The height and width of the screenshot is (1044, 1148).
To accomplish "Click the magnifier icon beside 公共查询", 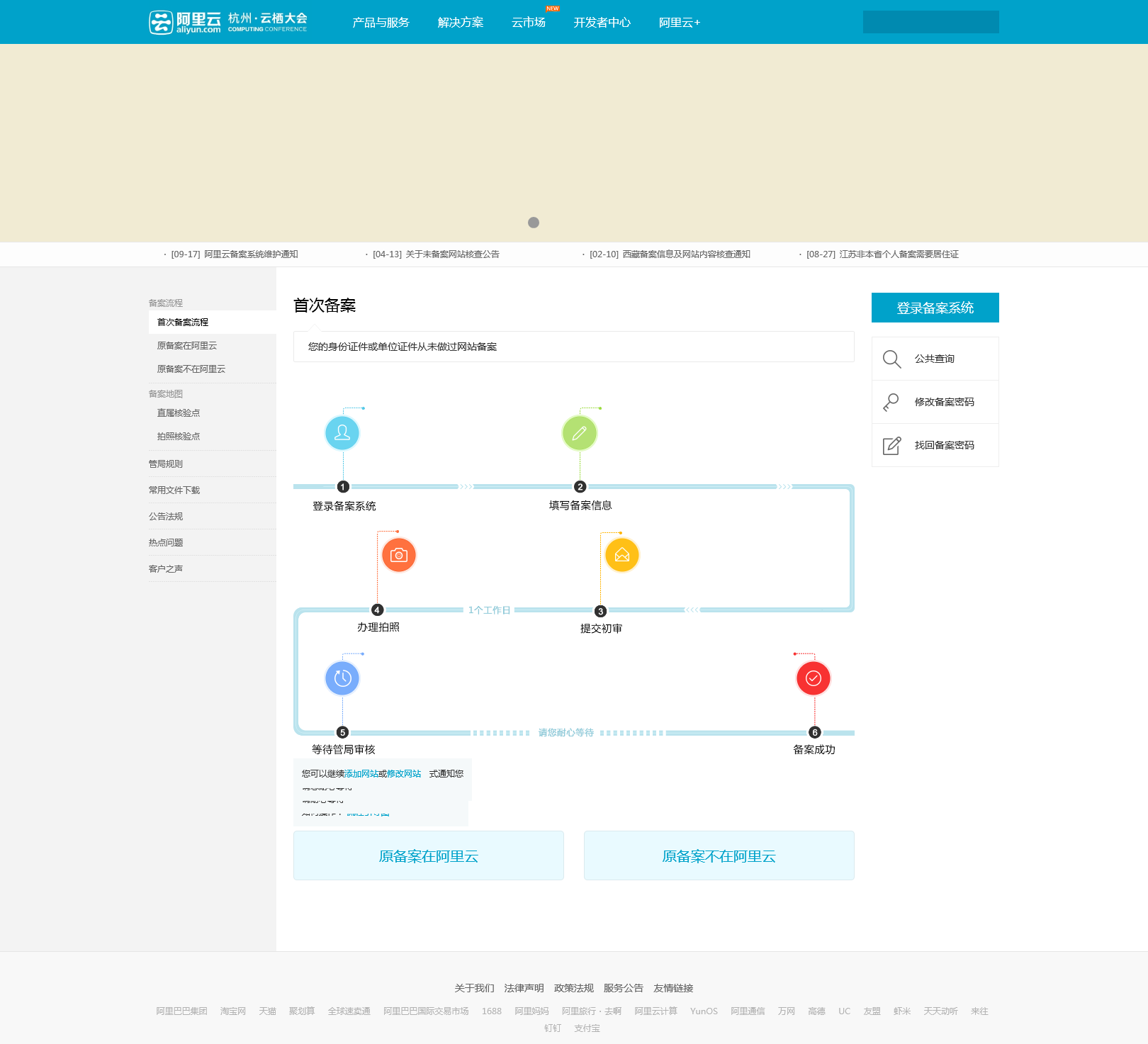I will pos(892,359).
